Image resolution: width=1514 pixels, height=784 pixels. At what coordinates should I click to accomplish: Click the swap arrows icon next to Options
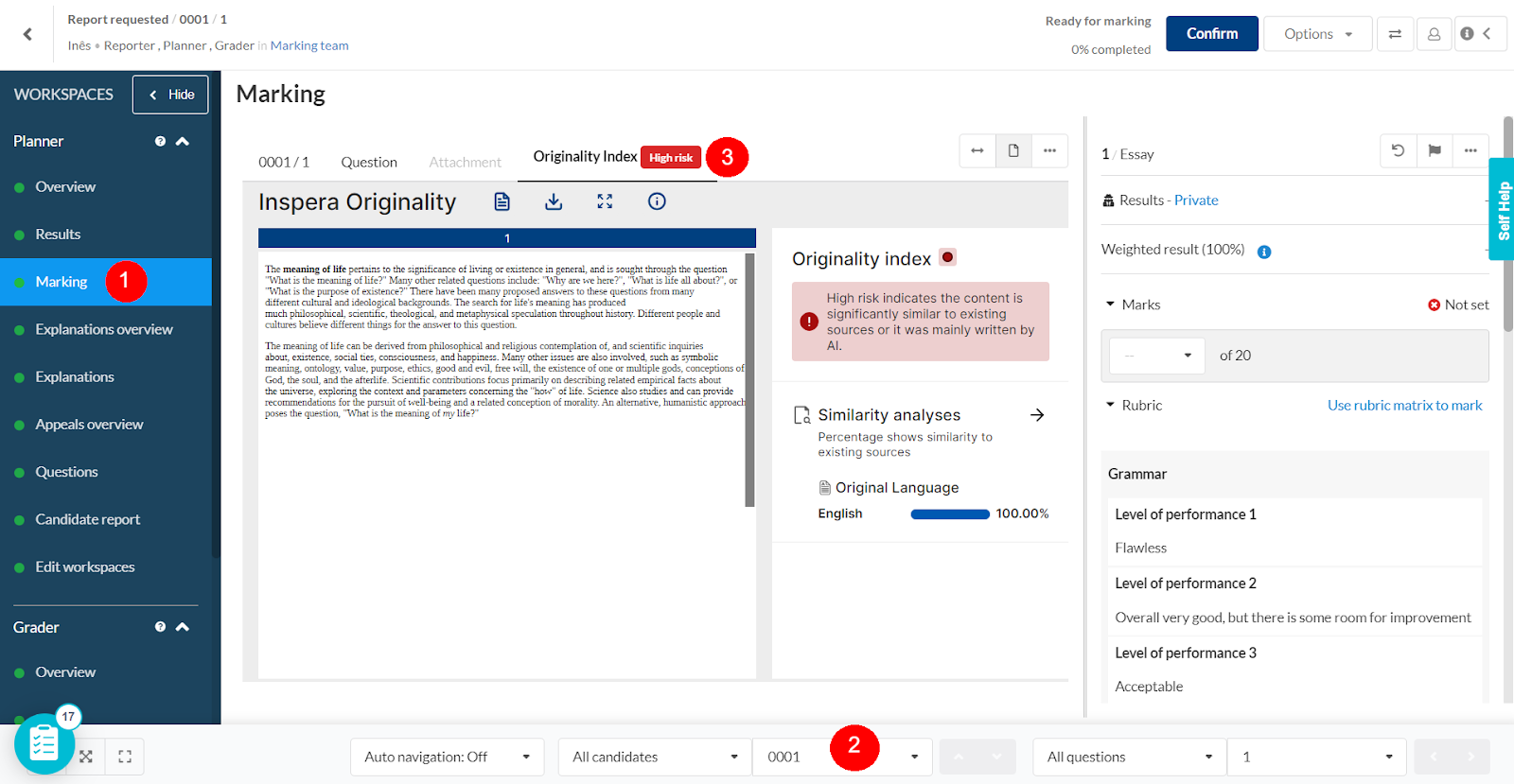coord(1395,34)
